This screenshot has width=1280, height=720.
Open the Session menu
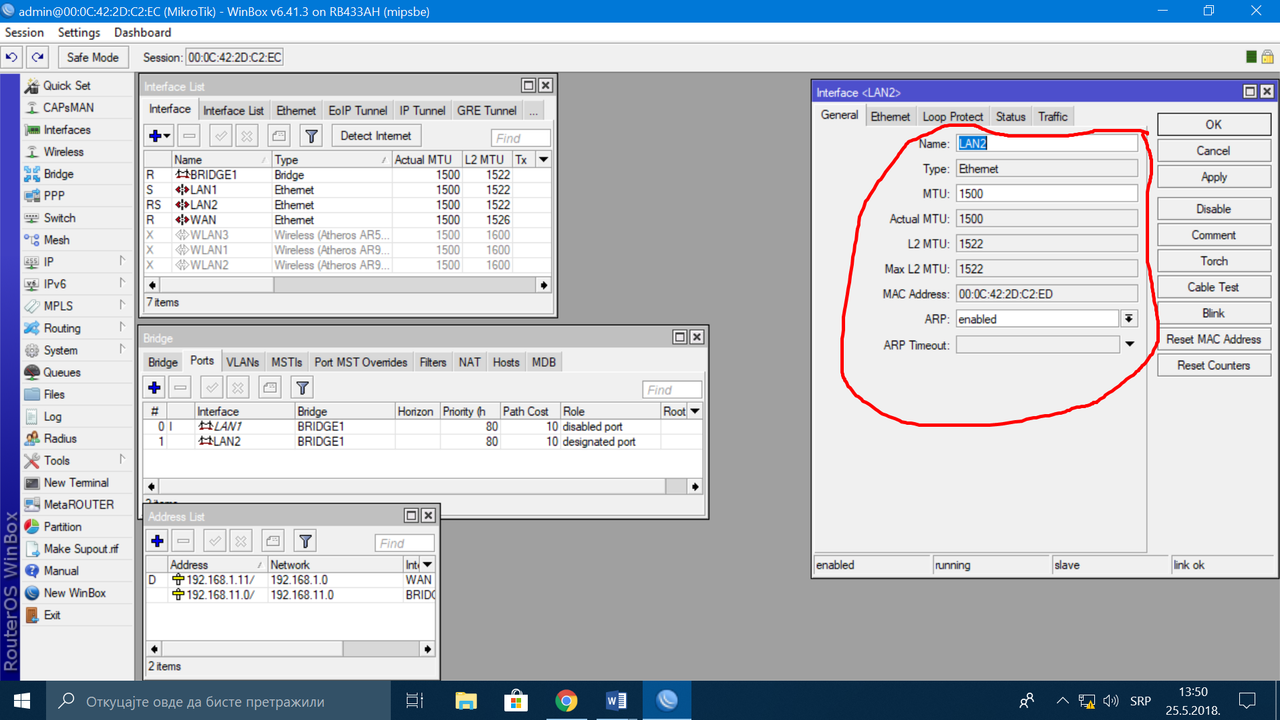[24, 33]
